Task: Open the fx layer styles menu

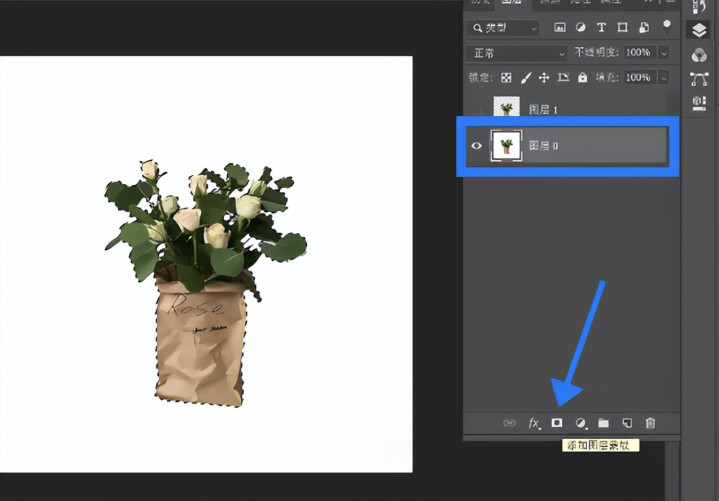Action: coord(534,424)
